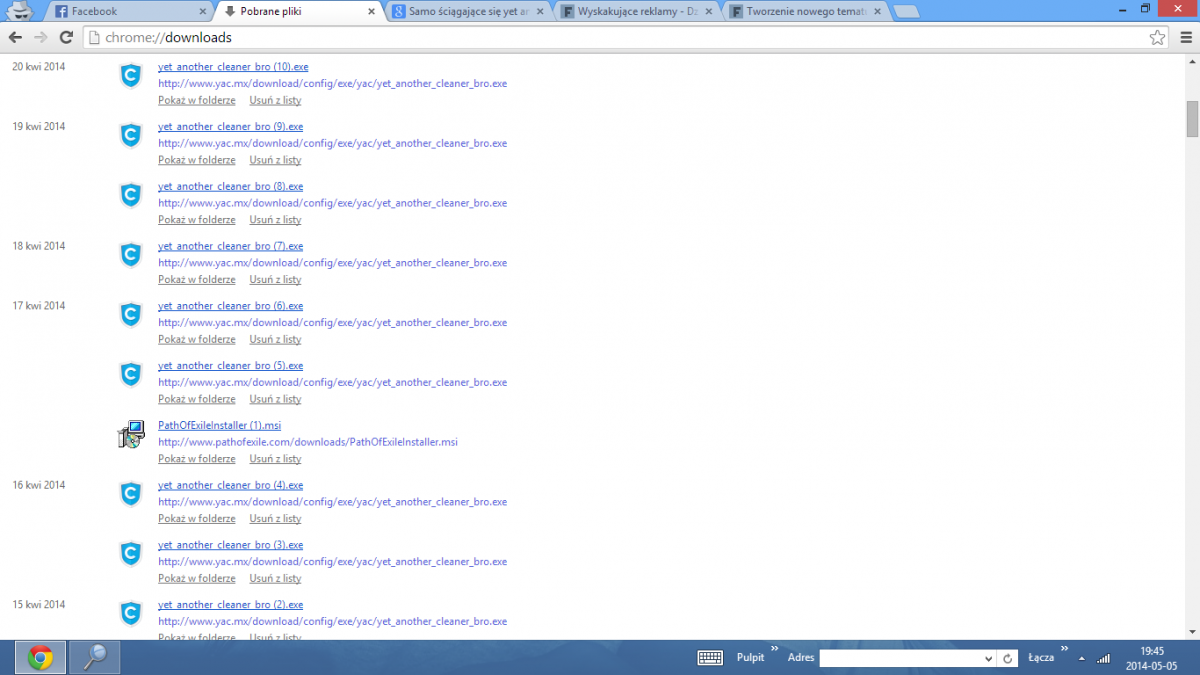The image size is (1200, 675).
Task: Refresh the taskbar address bar
Action: [1009, 658]
